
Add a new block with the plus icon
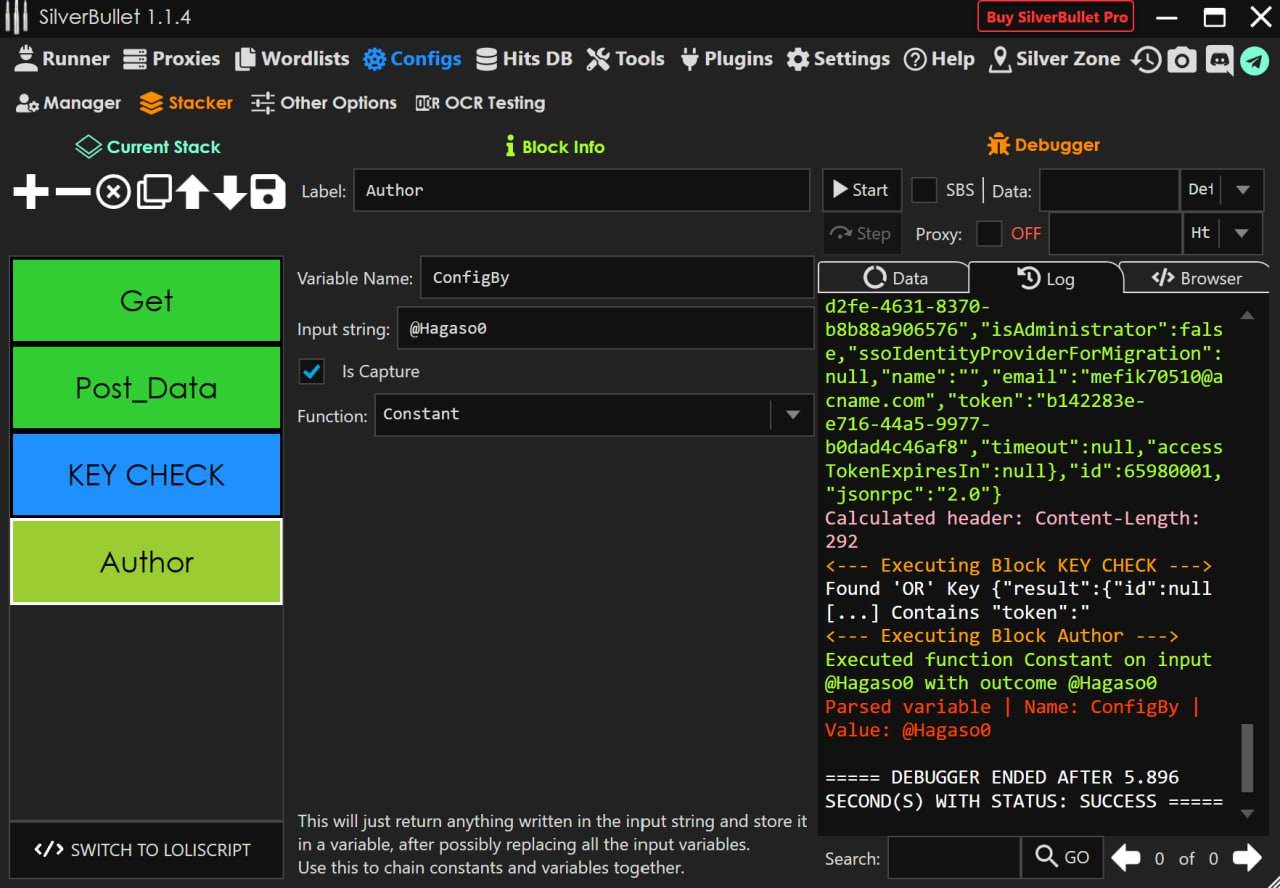pos(31,191)
